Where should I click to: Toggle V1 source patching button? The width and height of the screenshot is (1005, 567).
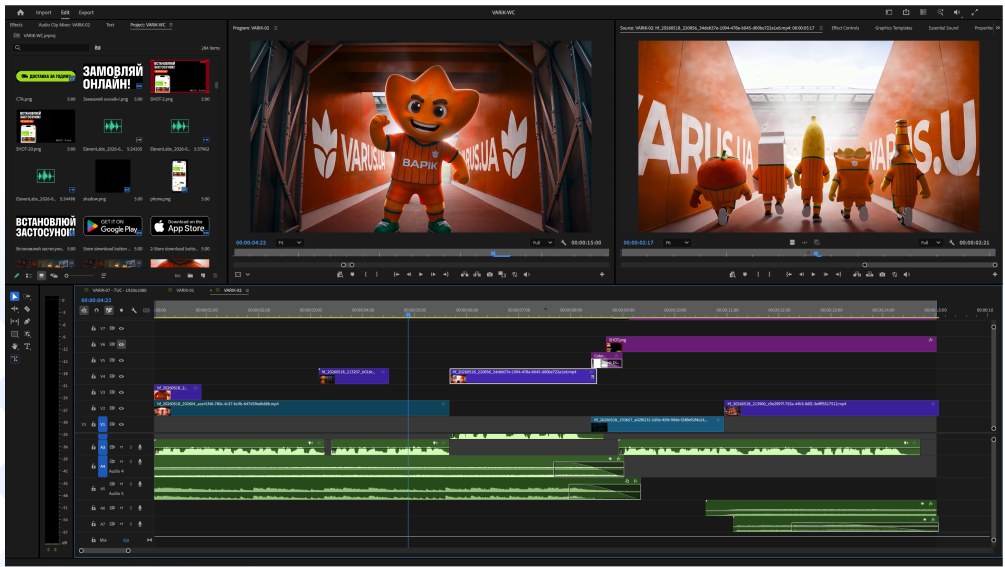pyautogui.click(x=84, y=424)
